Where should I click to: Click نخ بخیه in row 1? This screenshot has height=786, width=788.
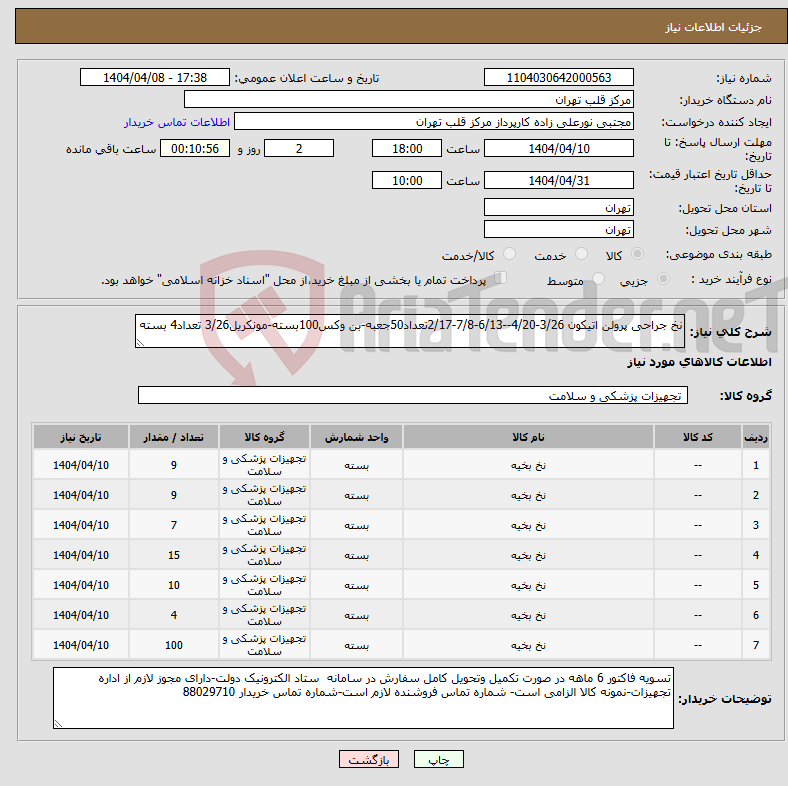528,465
